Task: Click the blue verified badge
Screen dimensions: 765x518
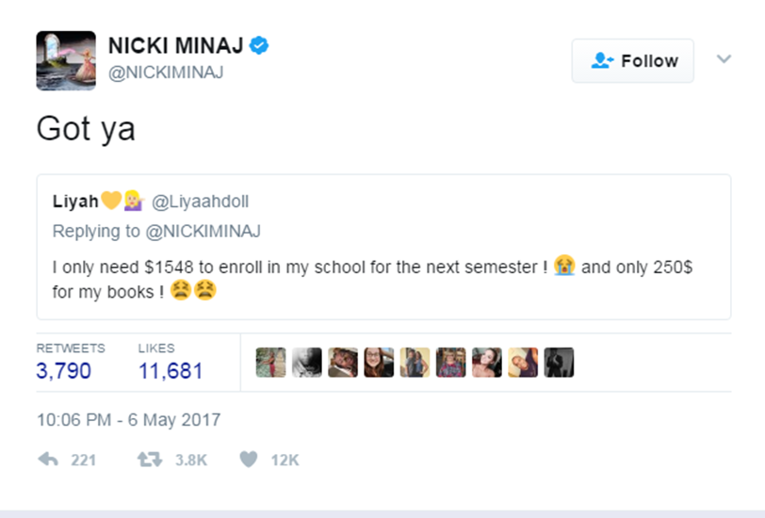Action: [259, 45]
